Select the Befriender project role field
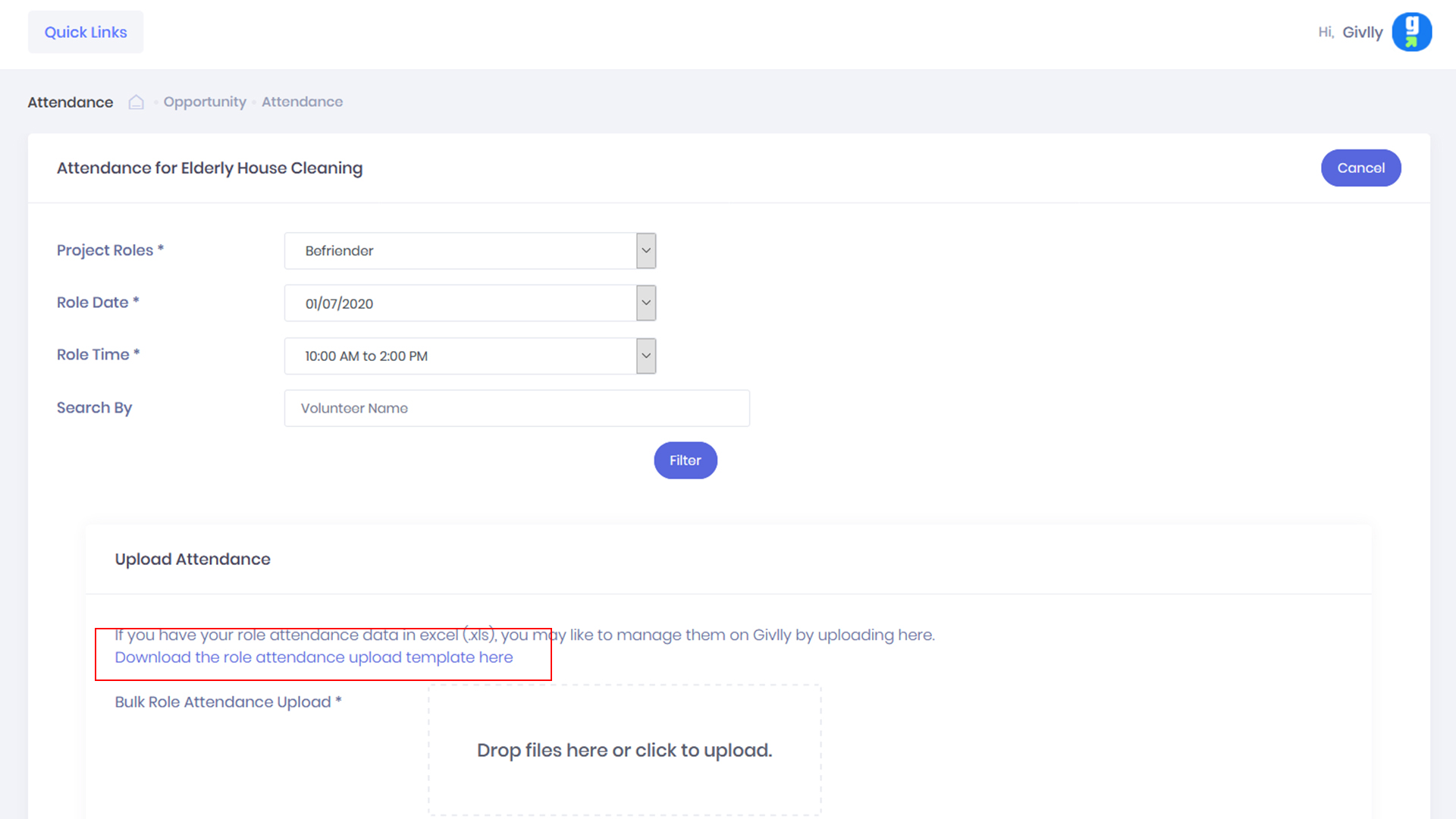 (460, 250)
